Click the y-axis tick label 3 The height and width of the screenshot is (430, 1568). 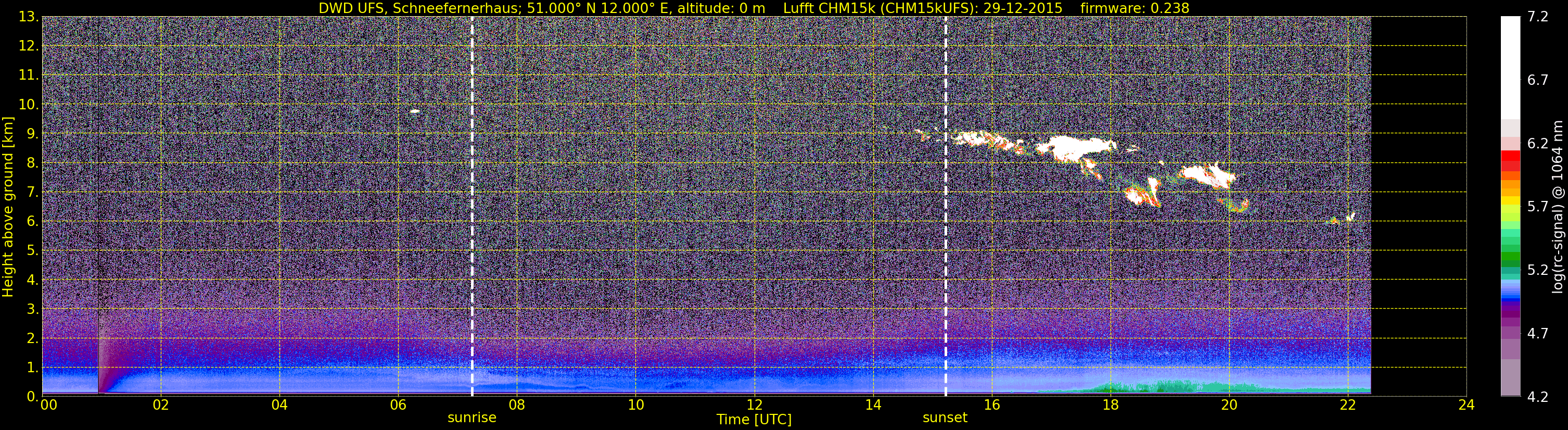(x=33, y=309)
